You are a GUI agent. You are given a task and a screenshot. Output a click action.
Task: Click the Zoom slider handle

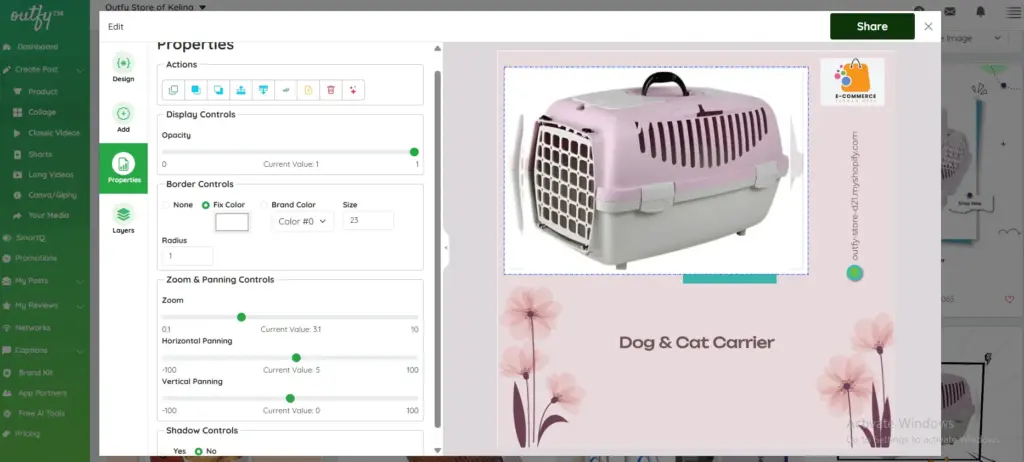click(241, 317)
